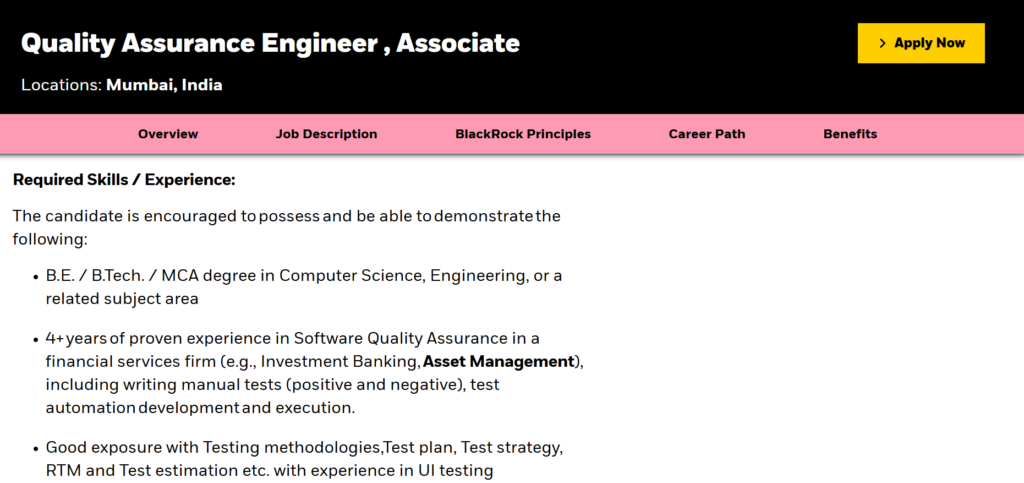Switch to the Job Description tab

(326, 134)
